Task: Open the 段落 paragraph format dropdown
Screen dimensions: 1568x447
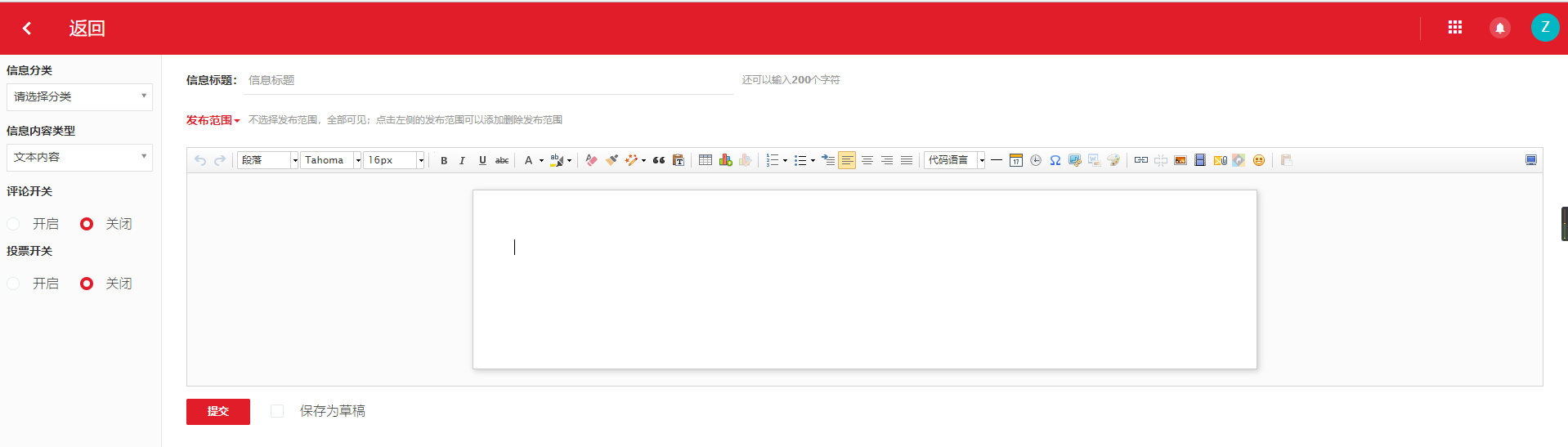Action: (x=268, y=160)
